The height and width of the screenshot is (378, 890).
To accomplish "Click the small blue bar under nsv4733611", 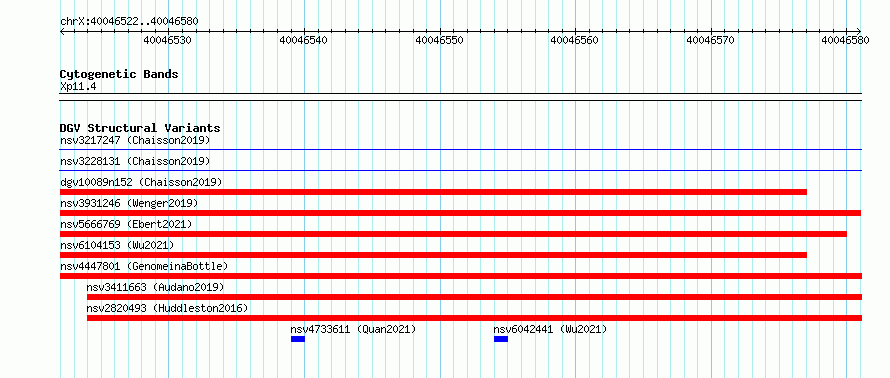I will tap(298, 339).
